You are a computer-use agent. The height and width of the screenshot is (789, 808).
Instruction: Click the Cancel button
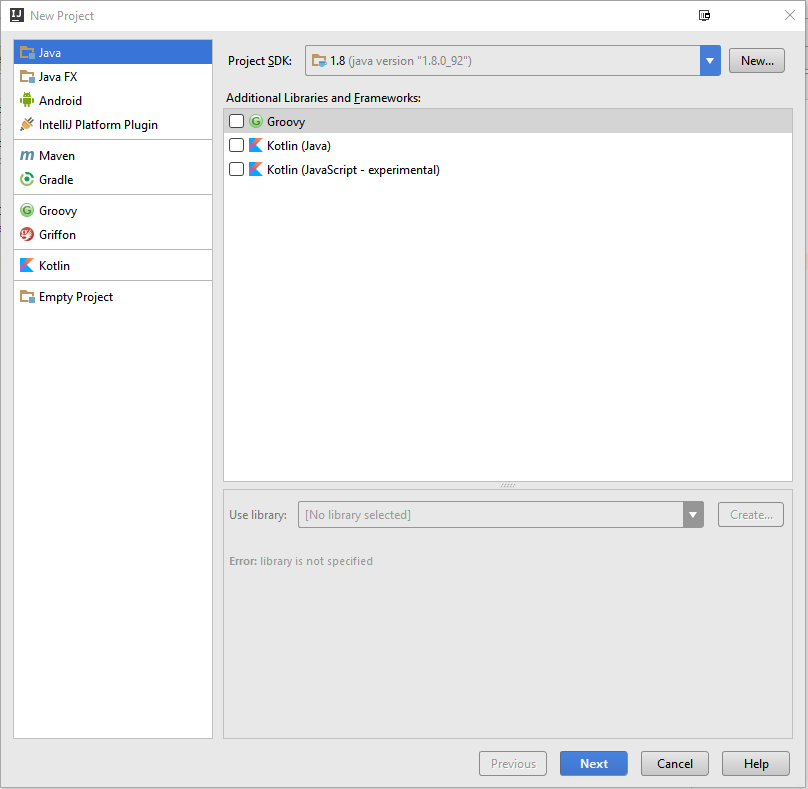pos(674,764)
